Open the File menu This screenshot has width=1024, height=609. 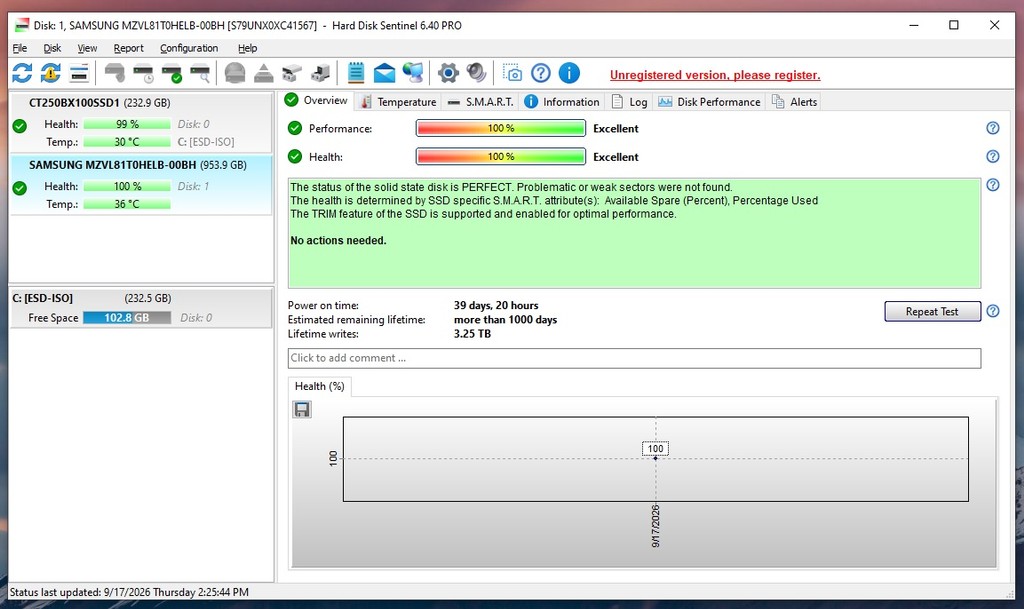20,48
